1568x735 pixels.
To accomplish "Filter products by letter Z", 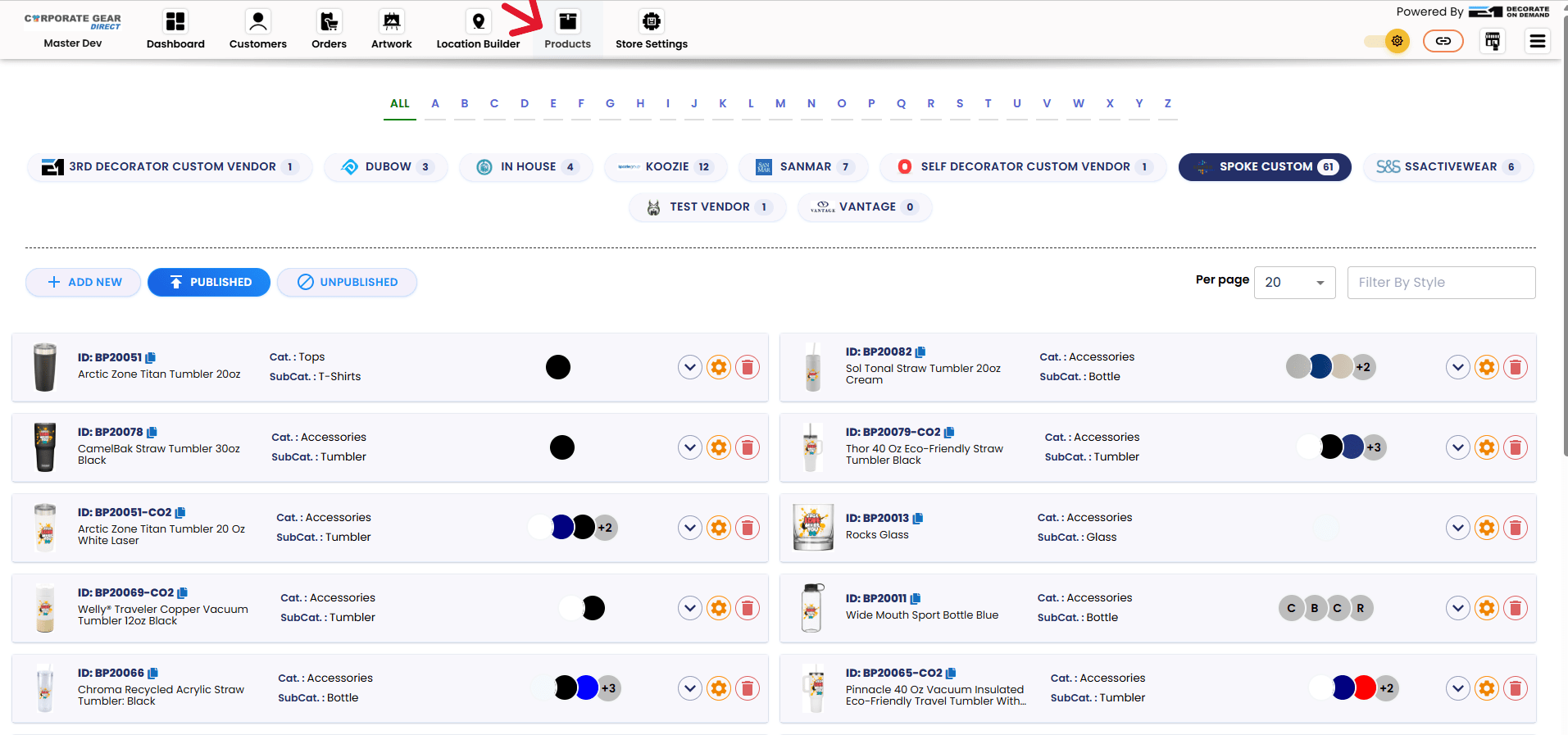I will pyautogui.click(x=1168, y=104).
